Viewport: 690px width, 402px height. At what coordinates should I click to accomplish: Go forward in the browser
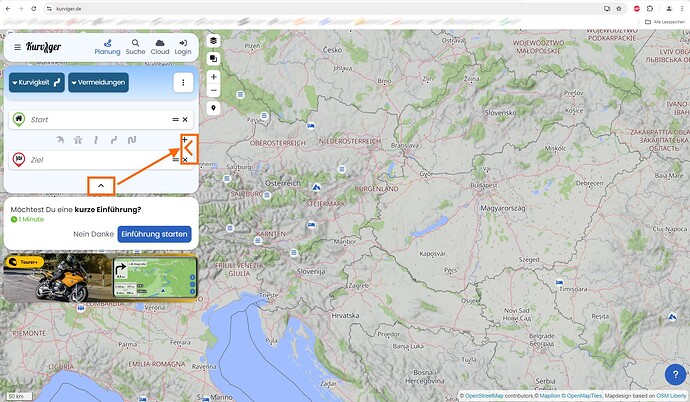coord(21,8)
